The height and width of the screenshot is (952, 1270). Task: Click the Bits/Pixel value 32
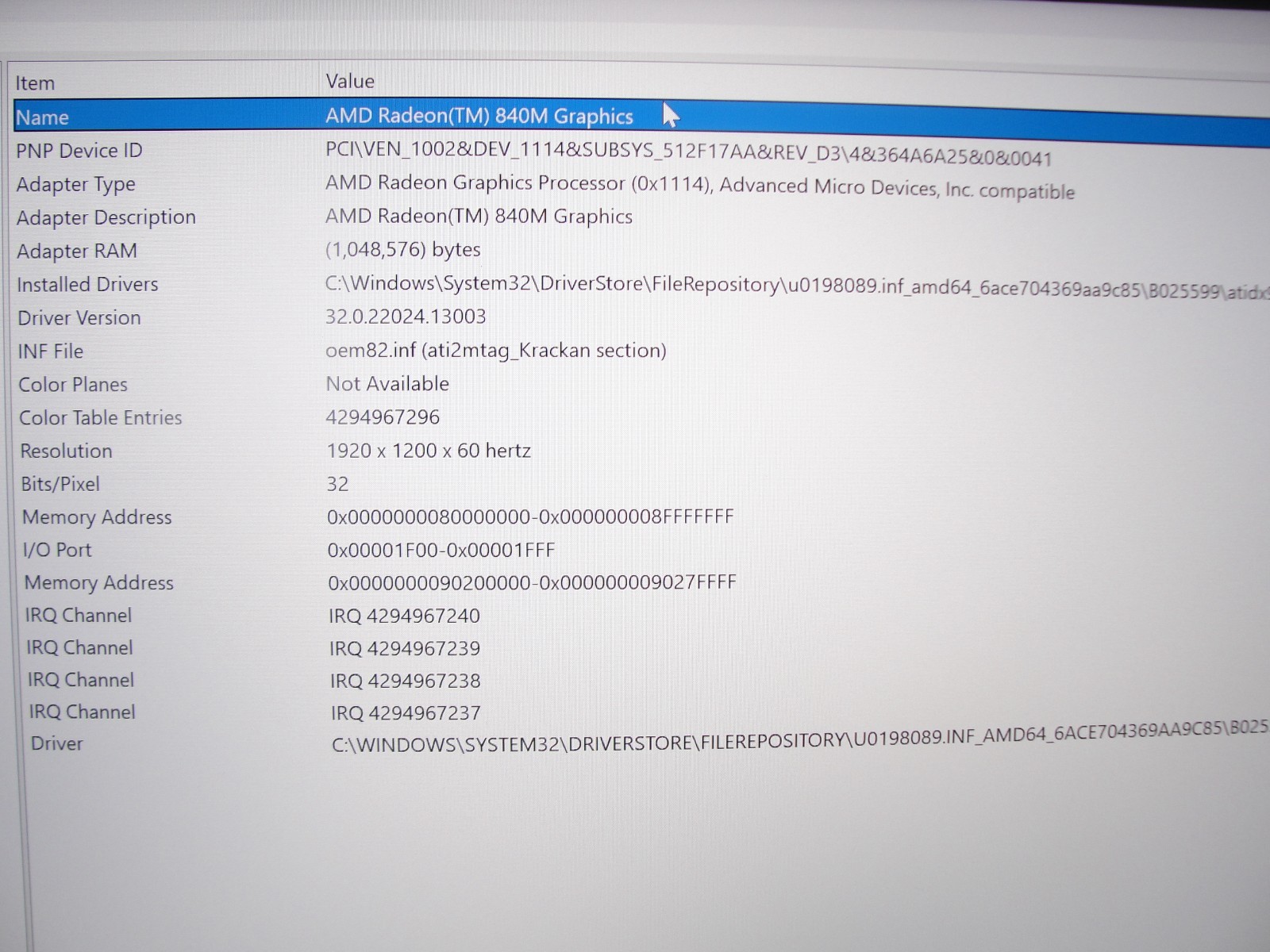pos(337,484)
